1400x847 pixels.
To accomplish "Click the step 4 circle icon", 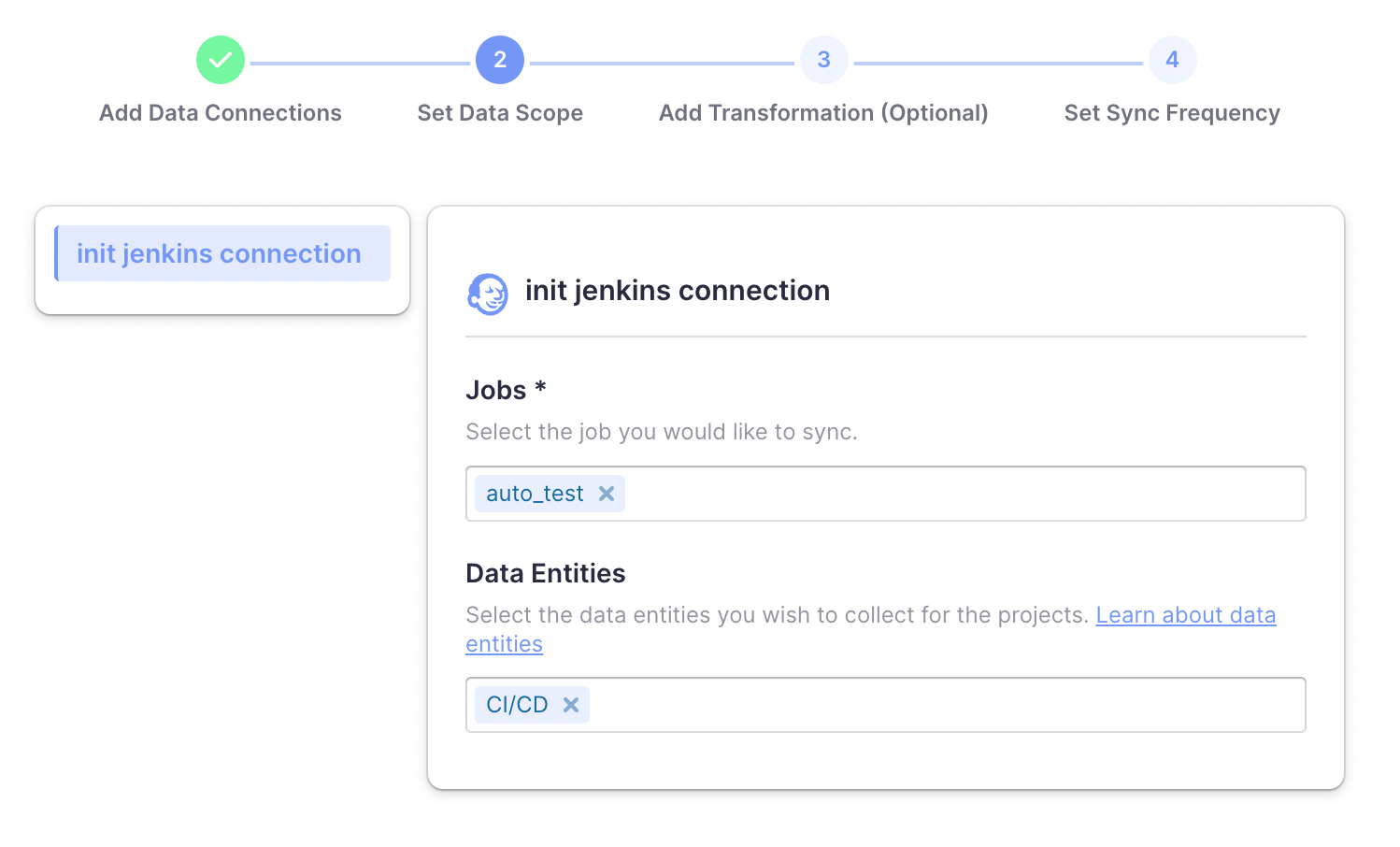I will pos(1172,60).
